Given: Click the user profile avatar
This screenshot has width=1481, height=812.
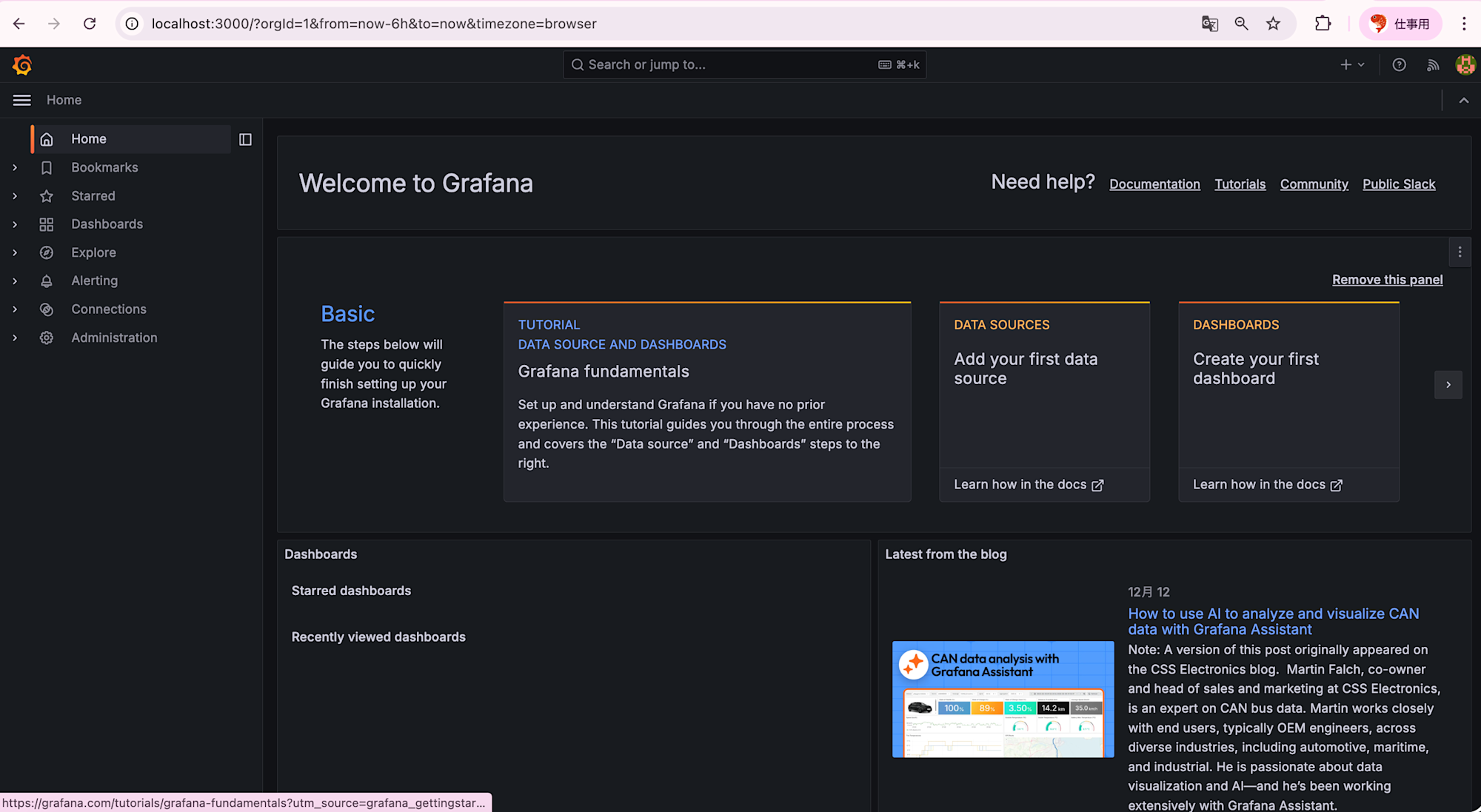Looking at the screenshot, I should coord(1465,65).
